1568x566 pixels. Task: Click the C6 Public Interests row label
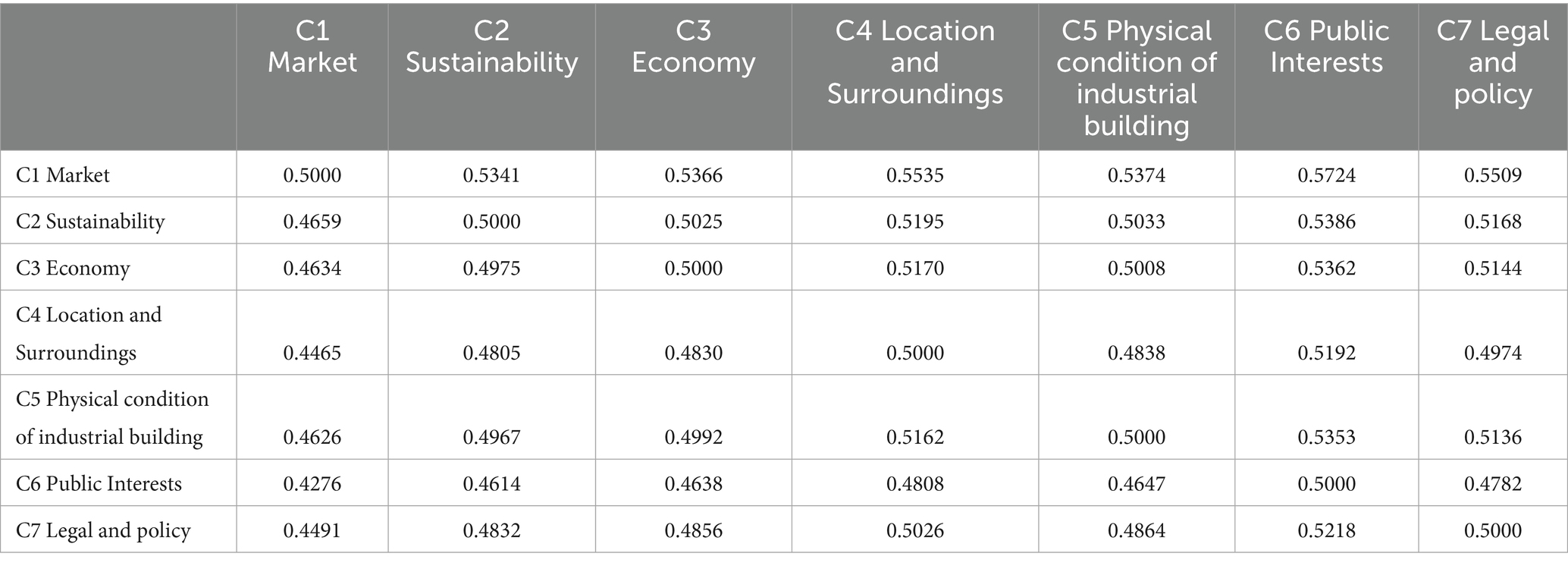[99, 484]
